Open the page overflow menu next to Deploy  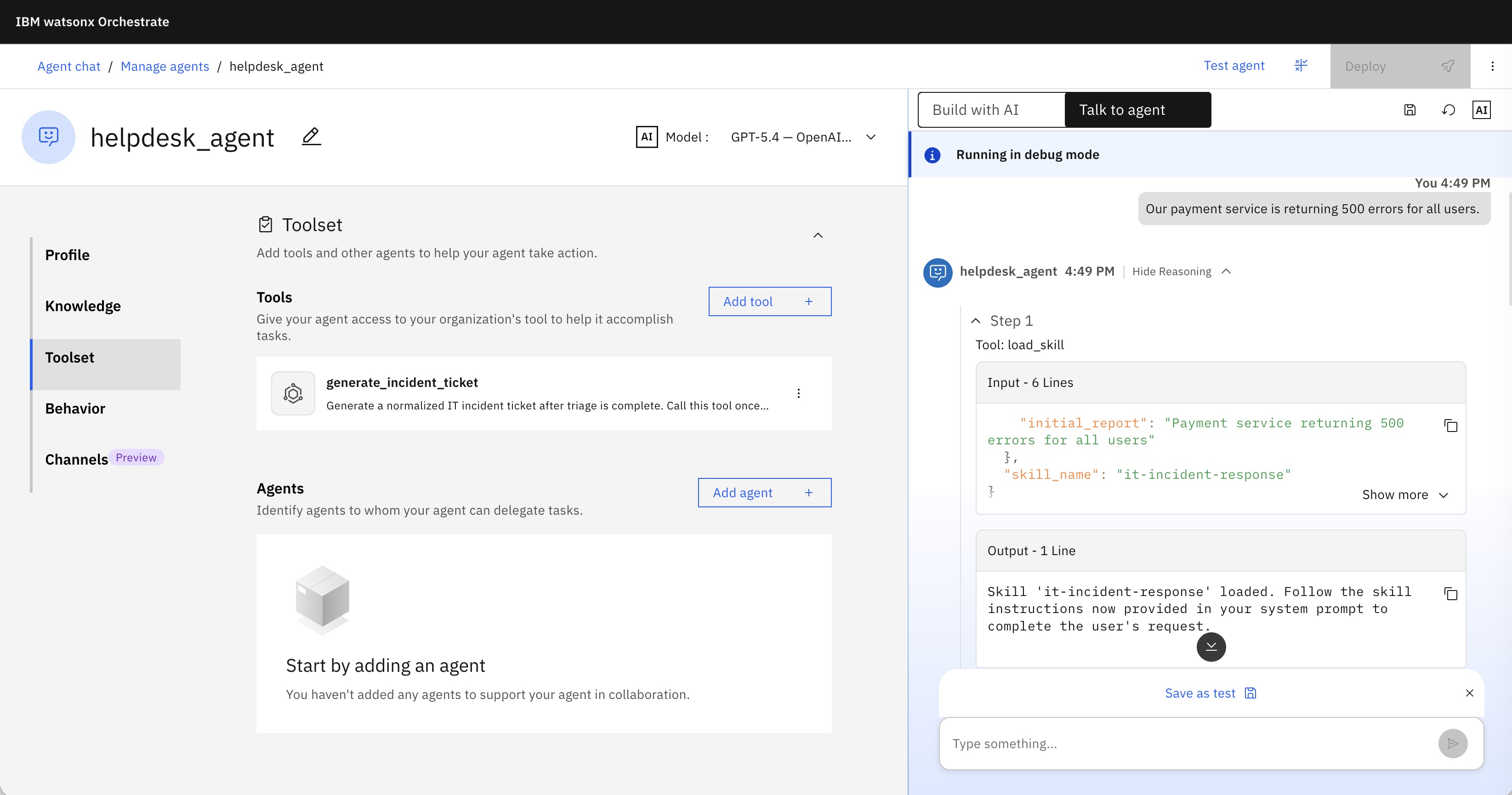pyautogui.click(x=1492, y=66)
